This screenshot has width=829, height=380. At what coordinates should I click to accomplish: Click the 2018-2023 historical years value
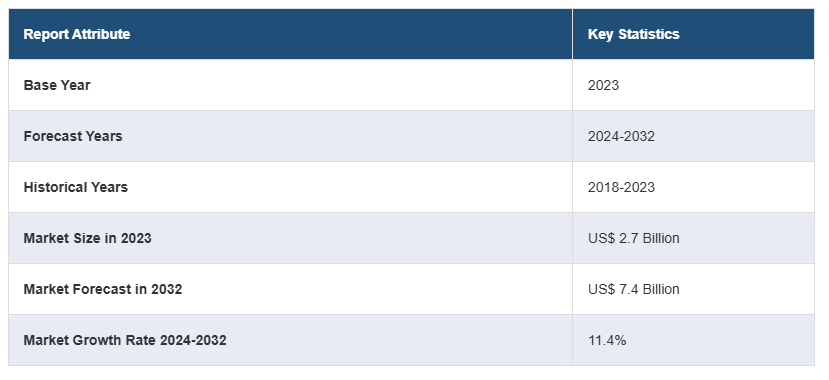621,187
